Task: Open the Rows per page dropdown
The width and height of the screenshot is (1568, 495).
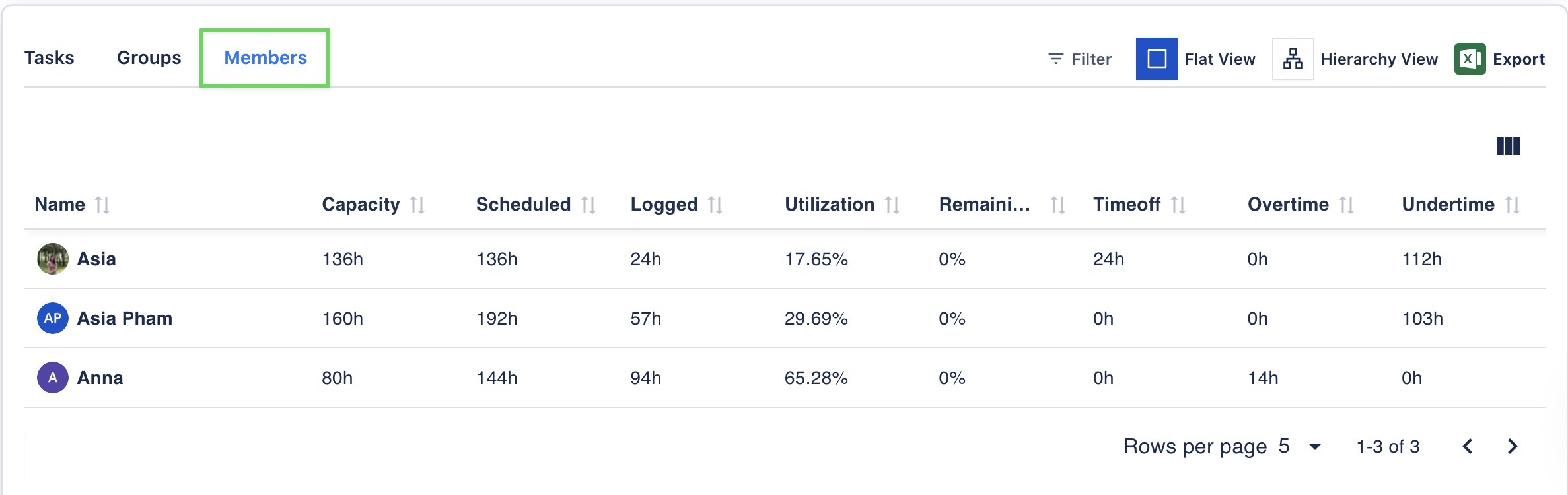Action: [1314, 447]
